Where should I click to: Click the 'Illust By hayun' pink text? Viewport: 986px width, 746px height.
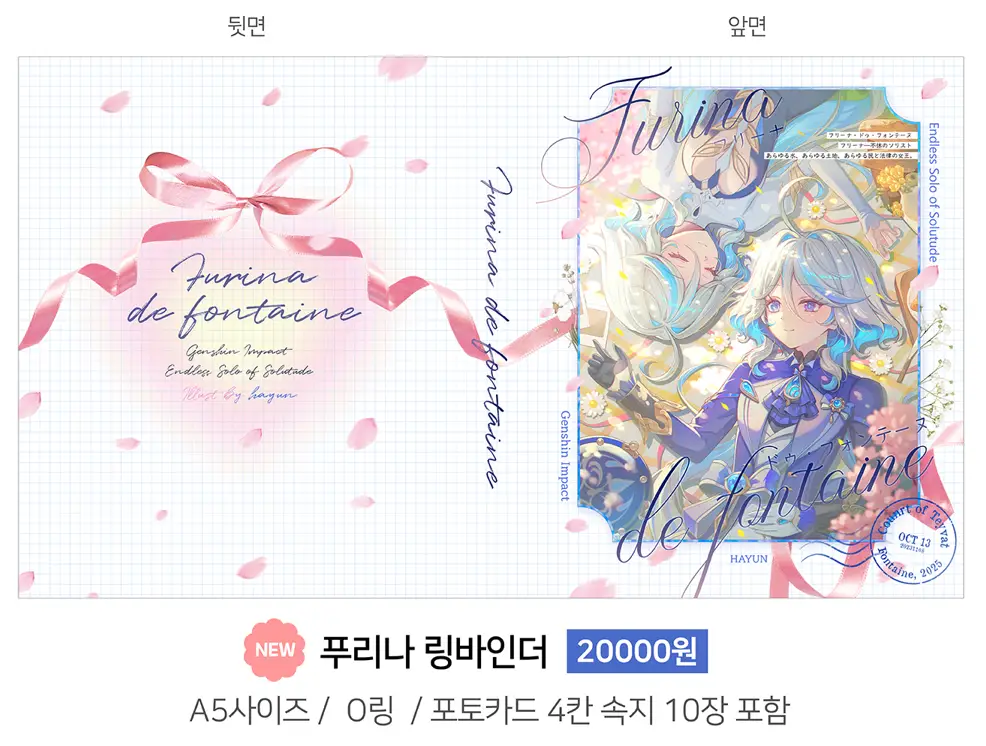pyautogui.click(x=239, y=394)
